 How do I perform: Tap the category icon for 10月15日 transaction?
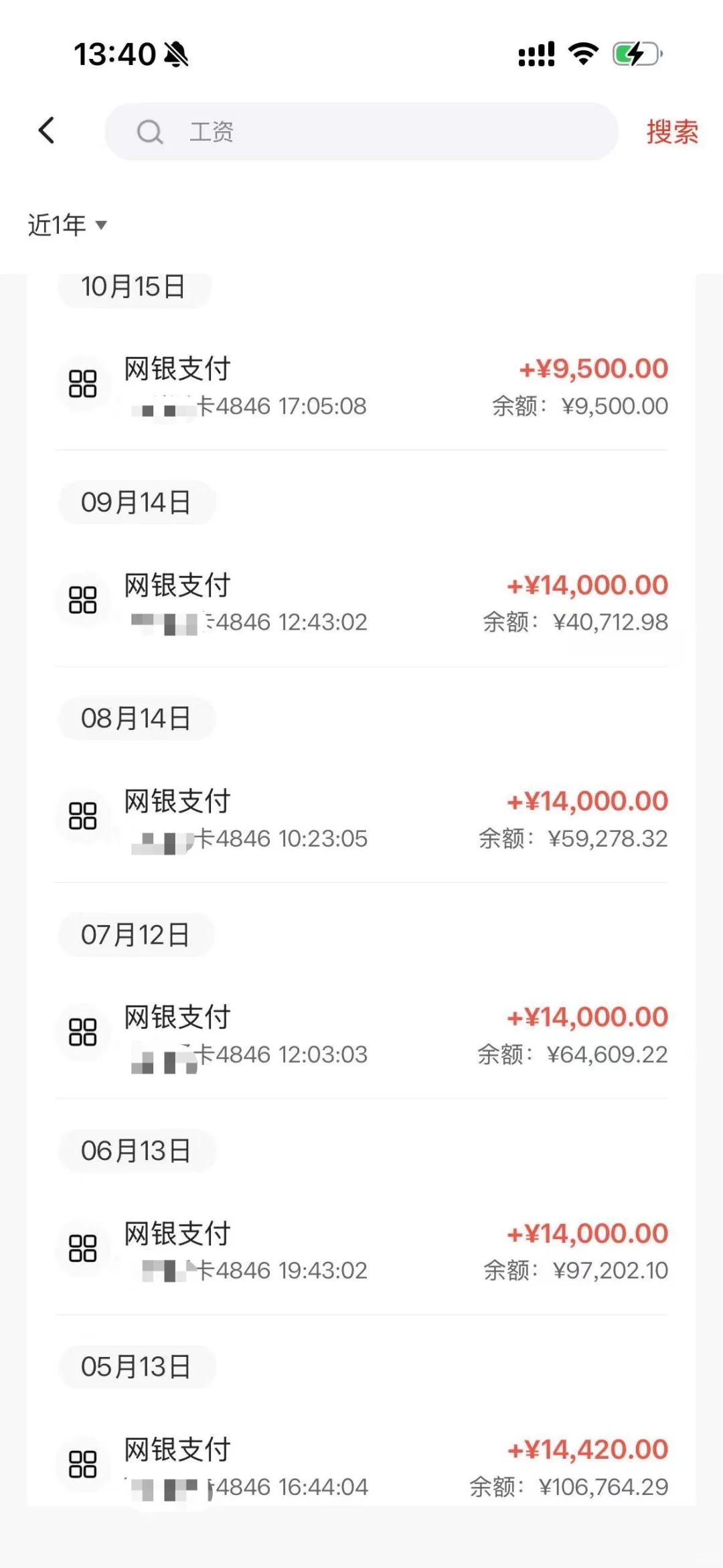click(83, 384)
